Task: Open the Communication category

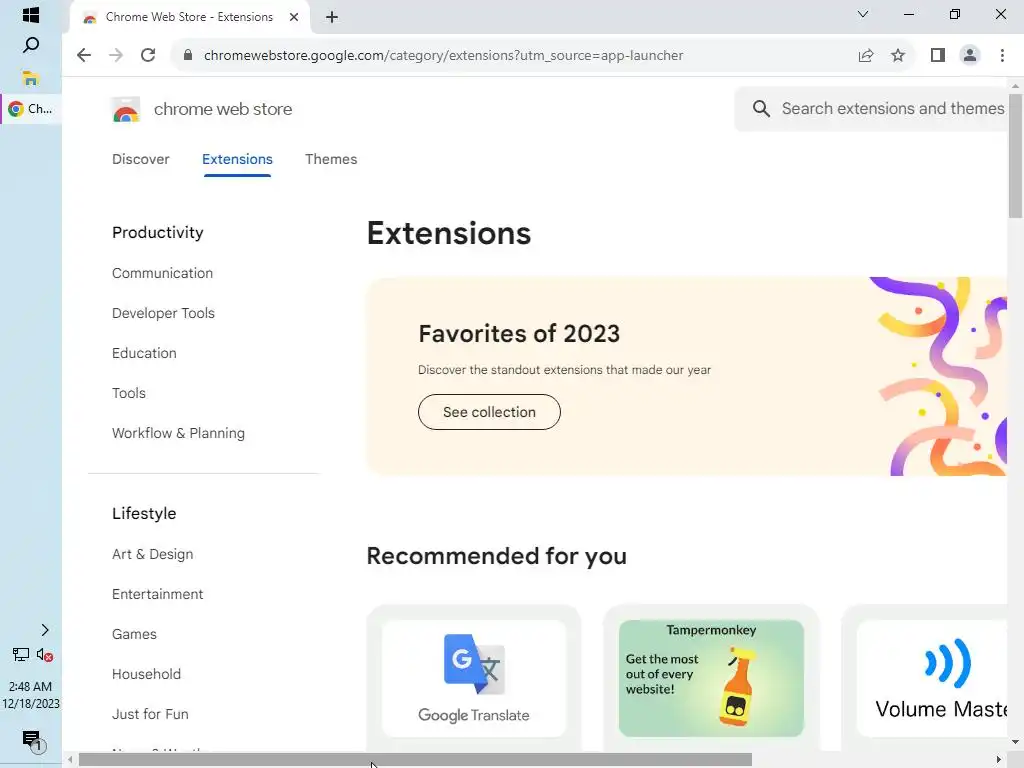Action: pos(163,273)
